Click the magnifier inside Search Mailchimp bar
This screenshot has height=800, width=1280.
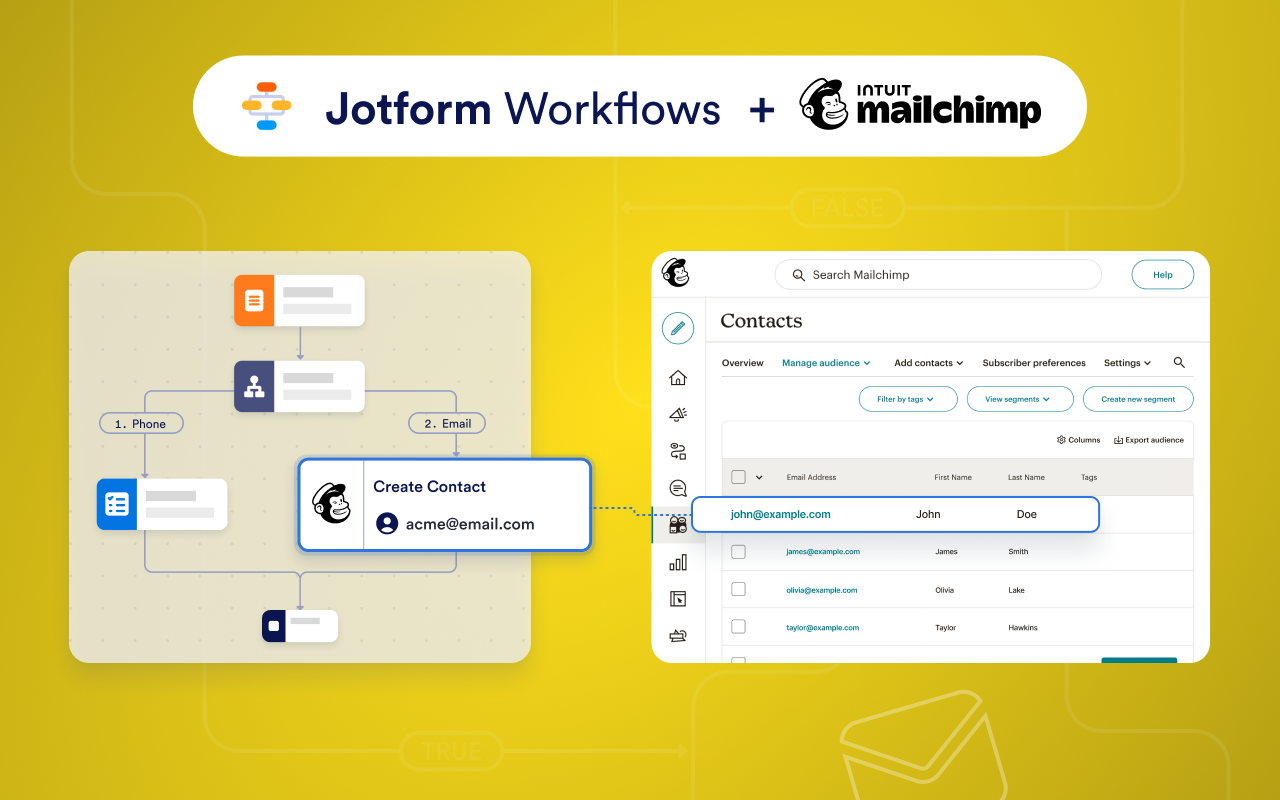798,275
